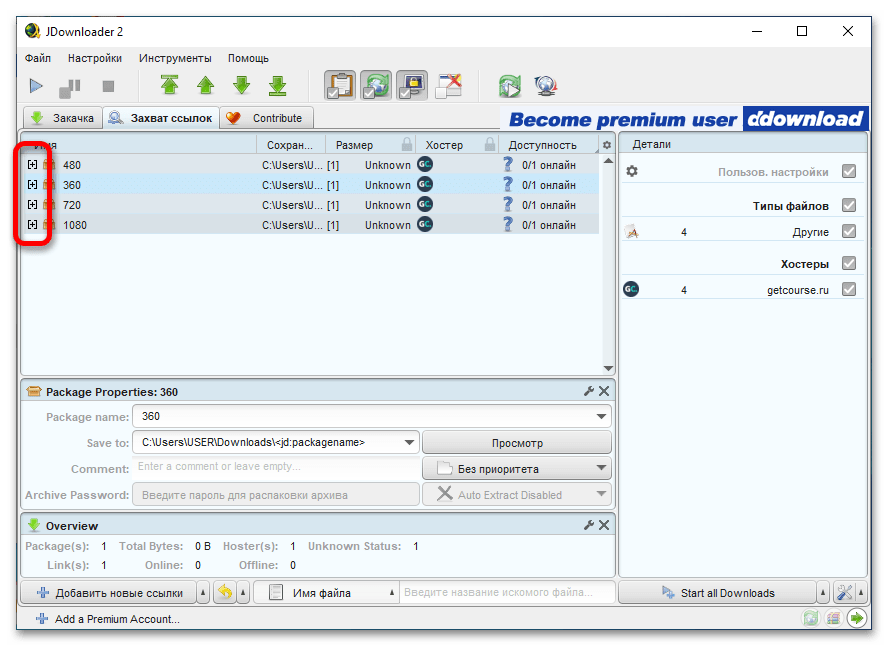
Task: Click the update globe icon in toolbar
Action: pyautogui.click(x=545, y=86)
